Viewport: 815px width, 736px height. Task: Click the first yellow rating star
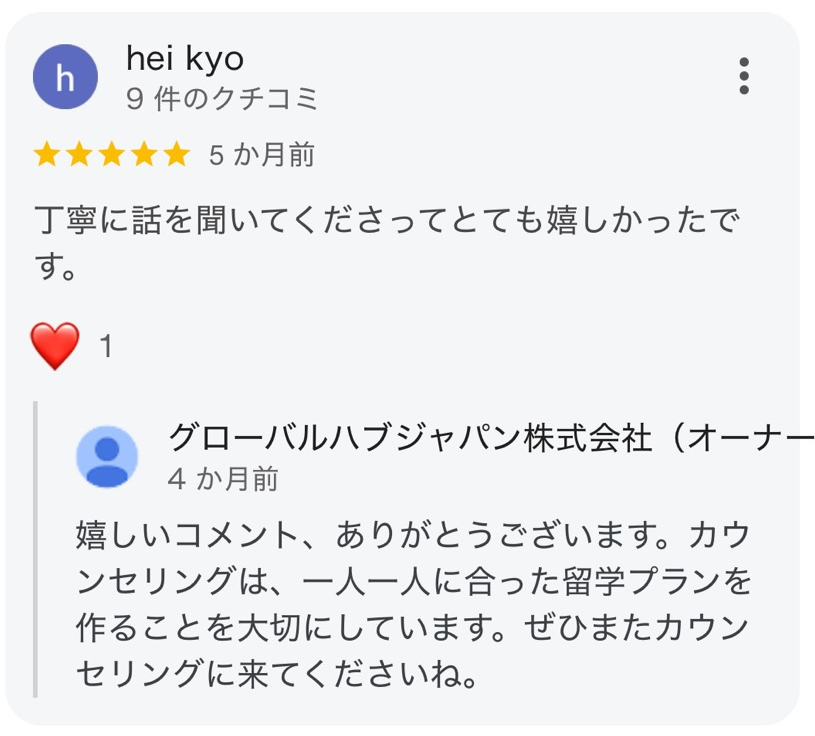(x=46, y=155)
